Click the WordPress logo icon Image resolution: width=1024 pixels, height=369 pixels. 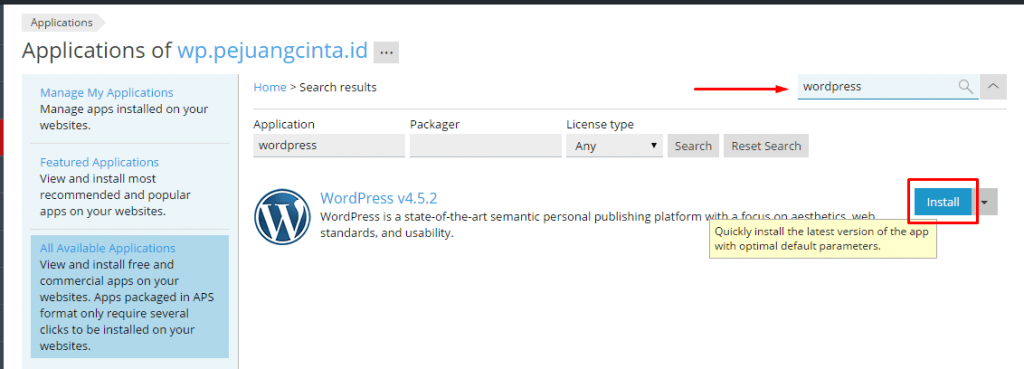(x=282, y=217)
